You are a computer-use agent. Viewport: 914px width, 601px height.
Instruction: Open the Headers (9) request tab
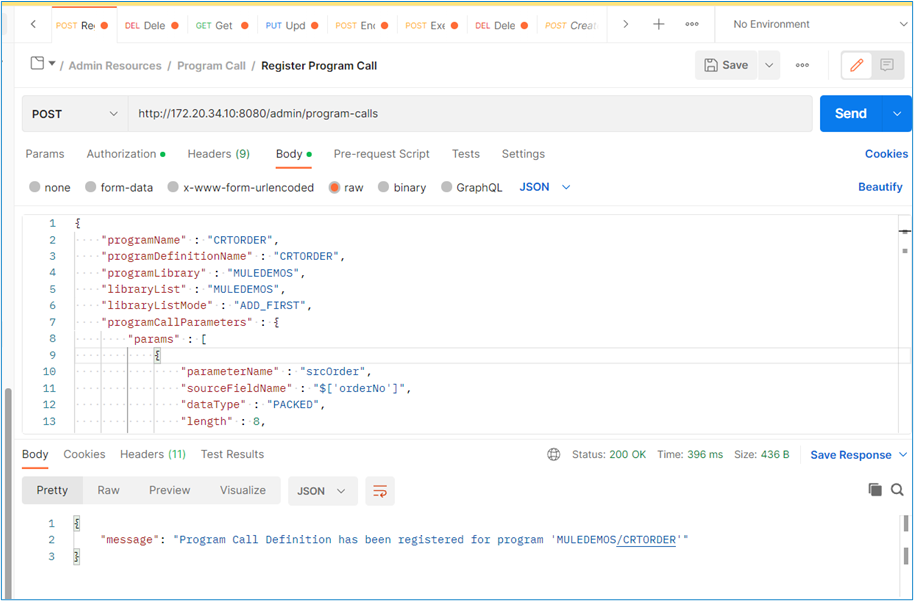tap(219, 154)
